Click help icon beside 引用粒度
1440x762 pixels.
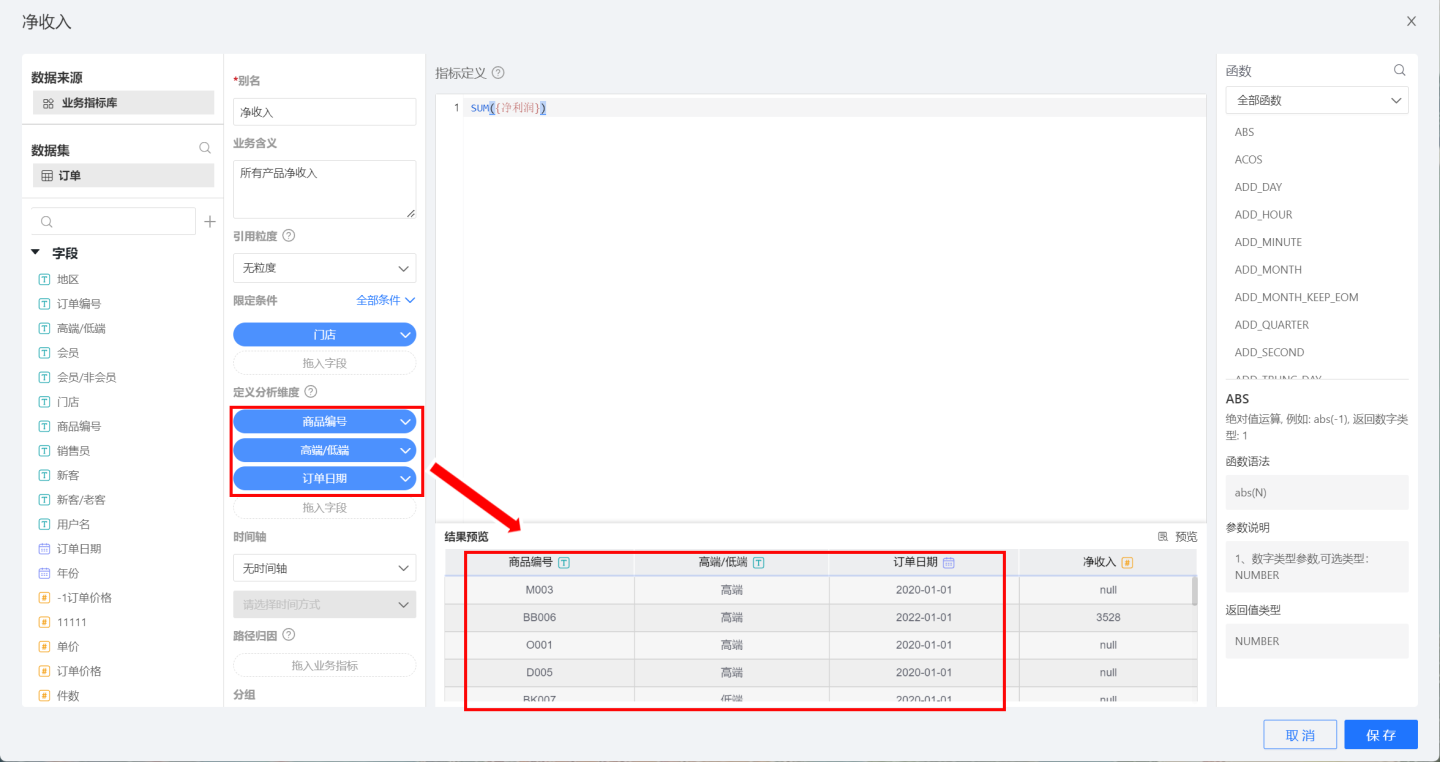[x=289, y=236]
